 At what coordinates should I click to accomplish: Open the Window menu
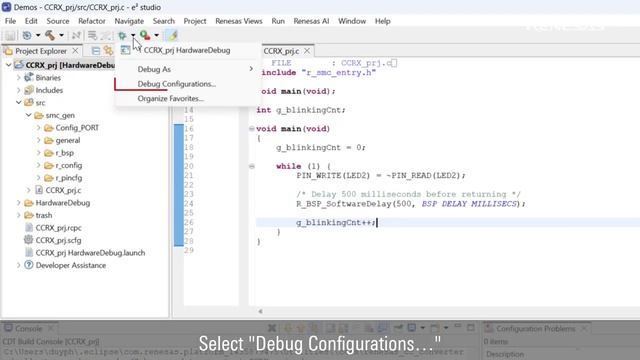tap(352, 21)
